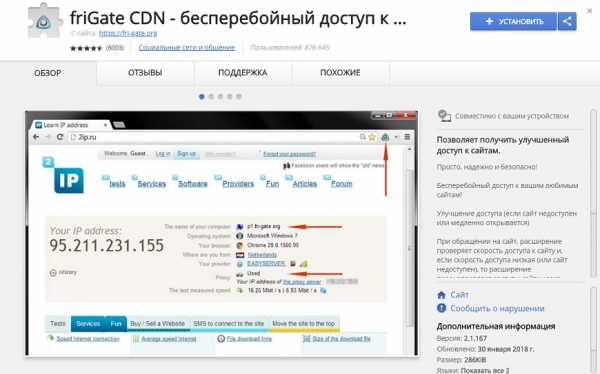Click the report-abuse icon beside Сообщить о нарушении
The height and width of the screenshot is (374, 600).
pyautogui.click(x=441, y=308)
